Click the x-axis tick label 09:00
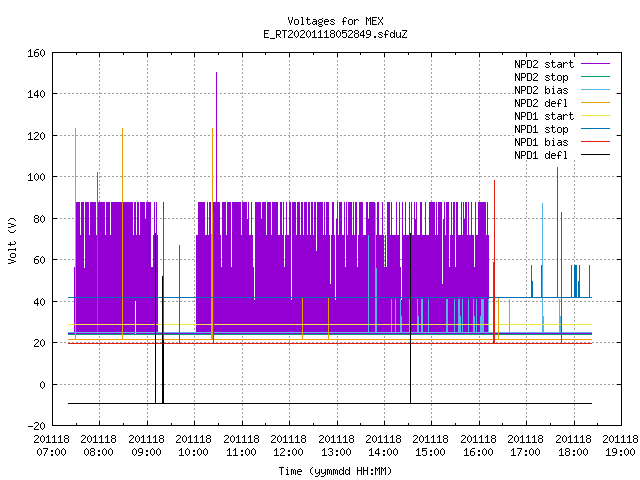Image resolution: width=640 pixels, height=480 pixels. coord(146,452)
